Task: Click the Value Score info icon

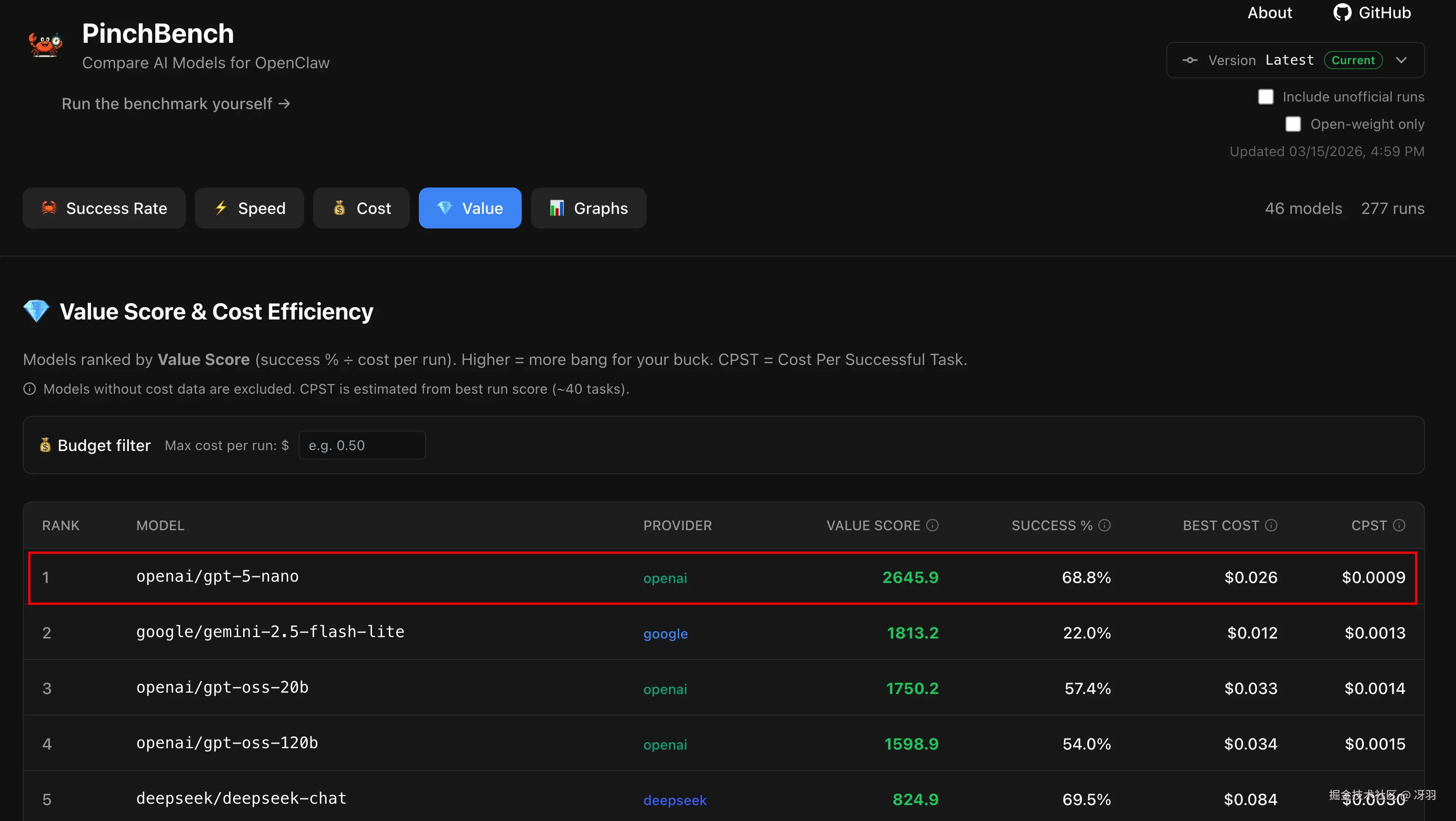Action: (x=932, y=526)
